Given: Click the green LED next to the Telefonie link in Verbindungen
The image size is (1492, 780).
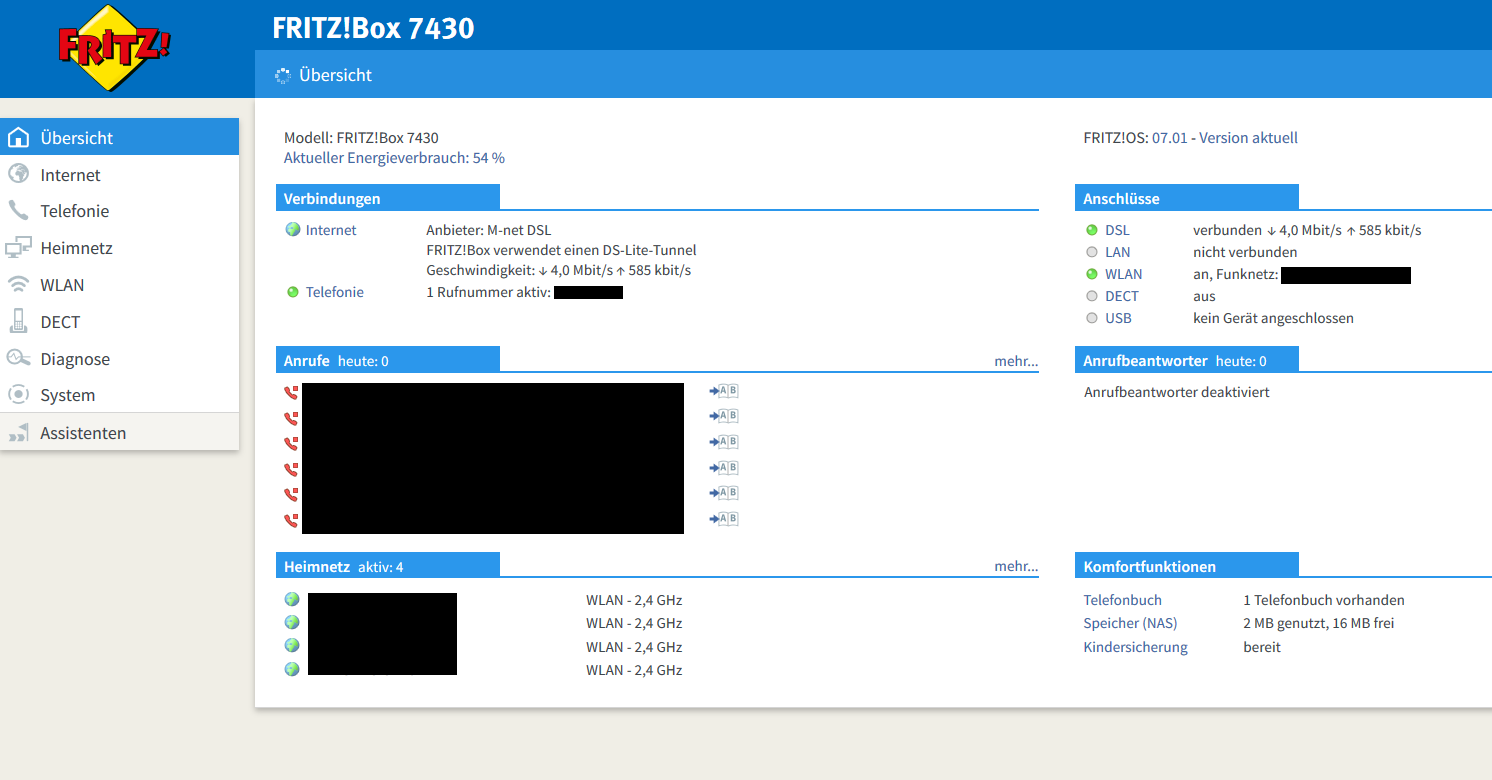Looking at the screenshot, I should coord(293,292).
